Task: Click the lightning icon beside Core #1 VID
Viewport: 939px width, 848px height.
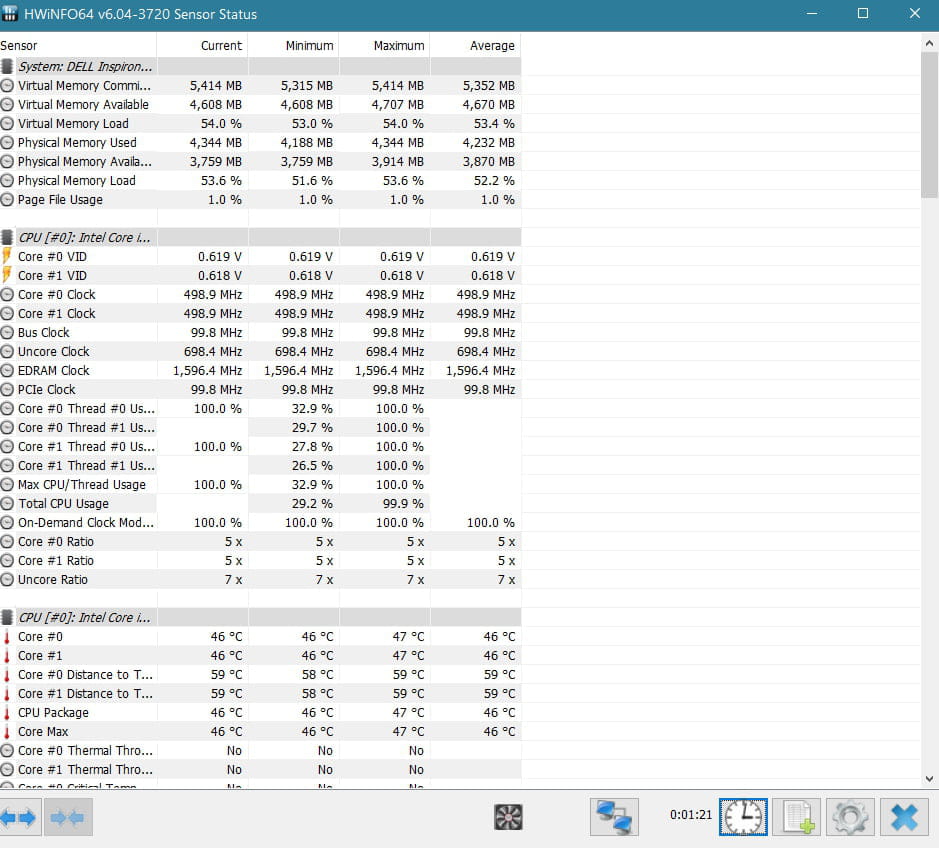Action: point(7,275)
